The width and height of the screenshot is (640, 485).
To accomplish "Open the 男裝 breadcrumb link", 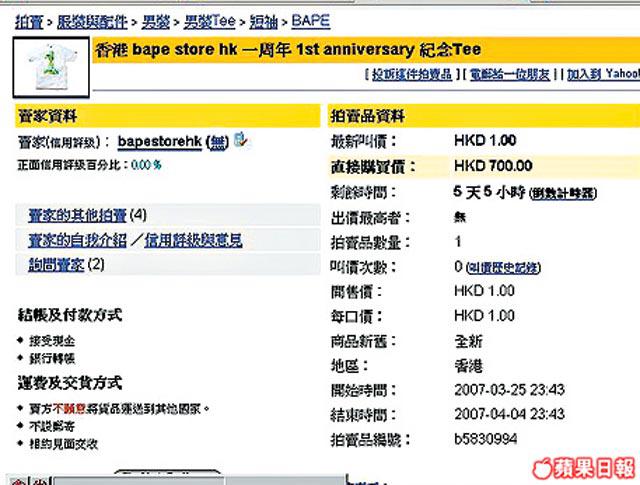I will pyautogui.click(x=156, y=22).
